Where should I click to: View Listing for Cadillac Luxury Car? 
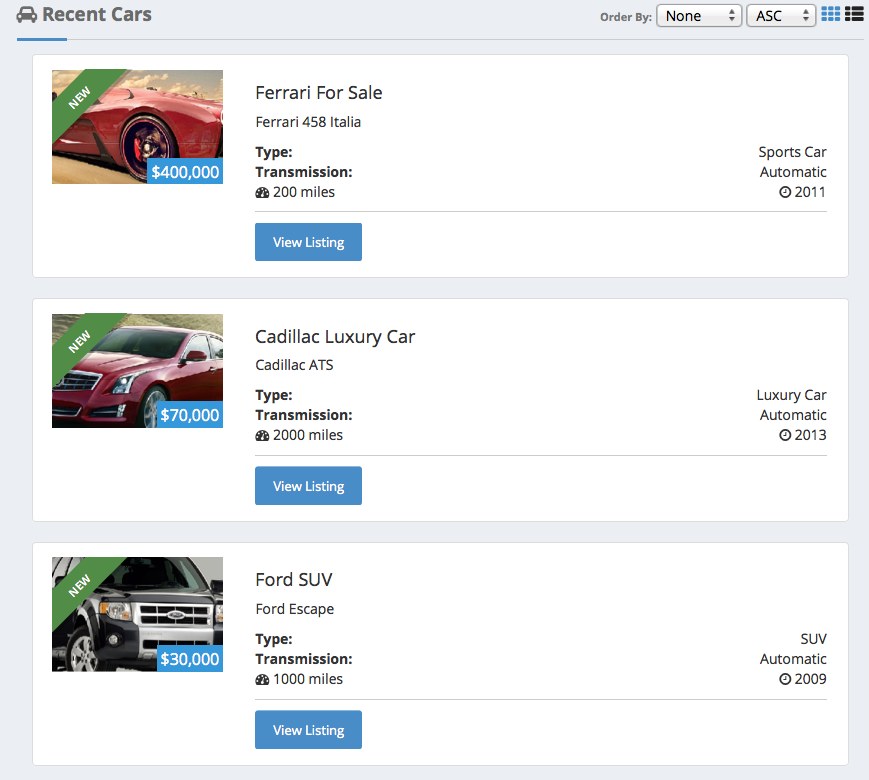point(308,486)
